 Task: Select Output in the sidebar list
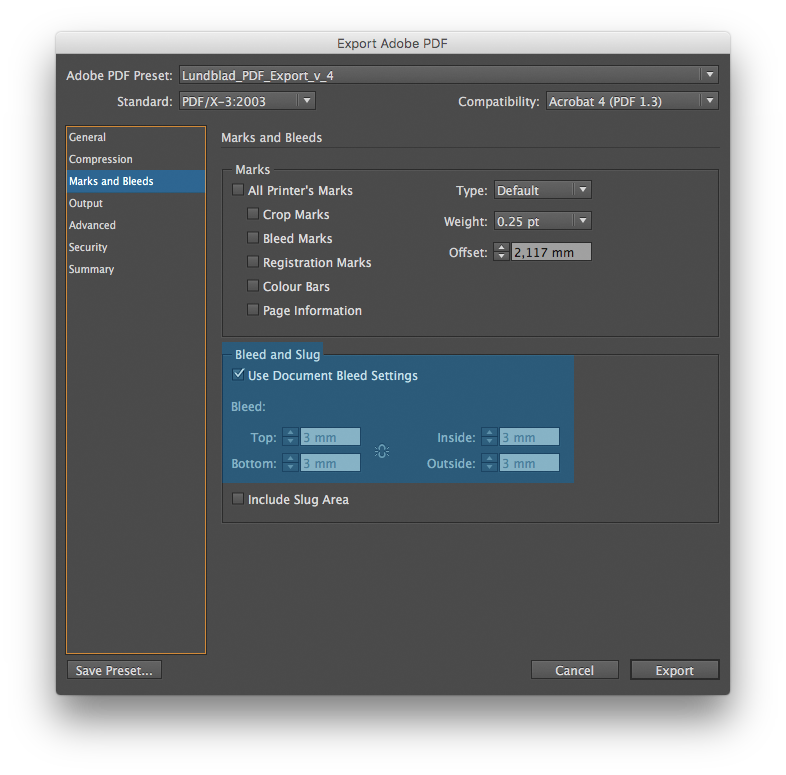tap(86, 203)
